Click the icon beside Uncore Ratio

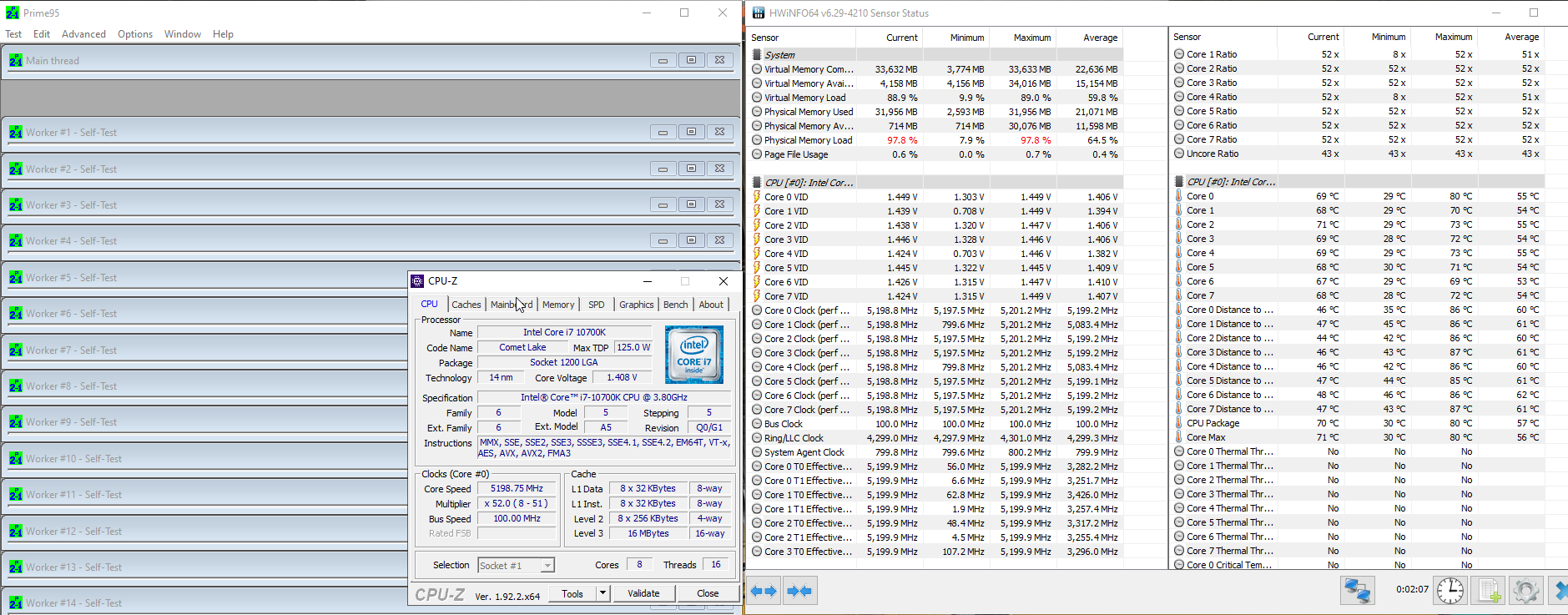(x=1179, y=154)
